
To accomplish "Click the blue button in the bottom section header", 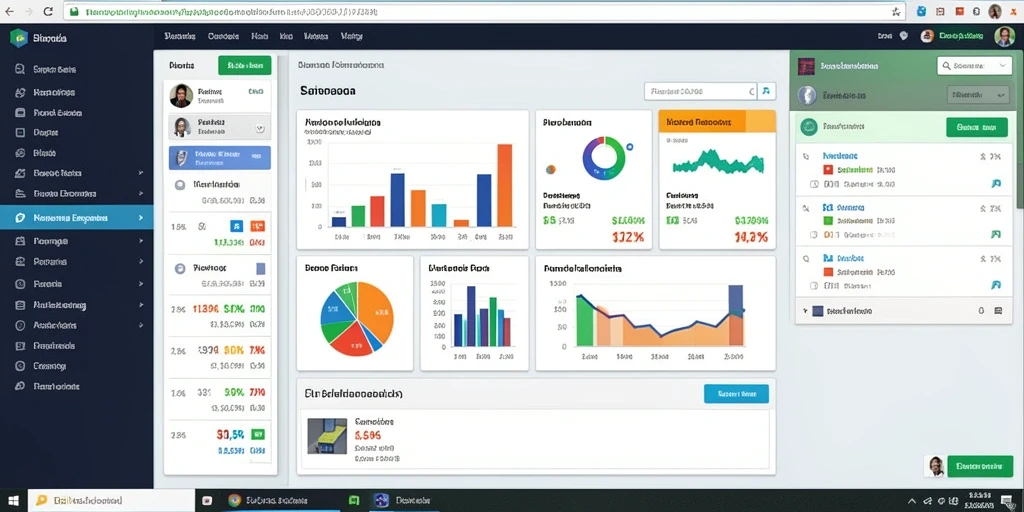I will pos(736,394).
